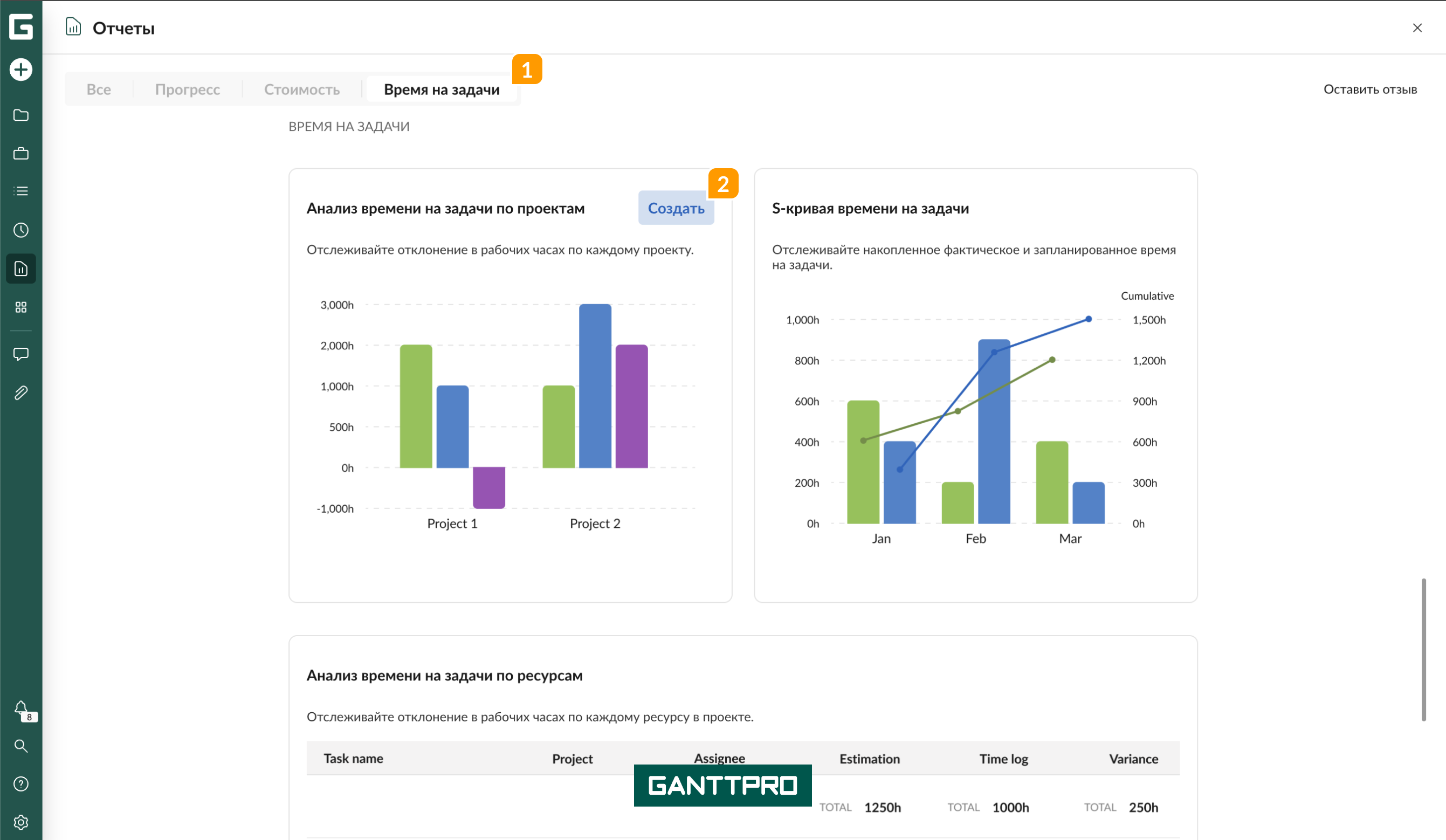1446x840 pixels.
Task: Click the plus create button in sidebar
Action: (21, 70)
